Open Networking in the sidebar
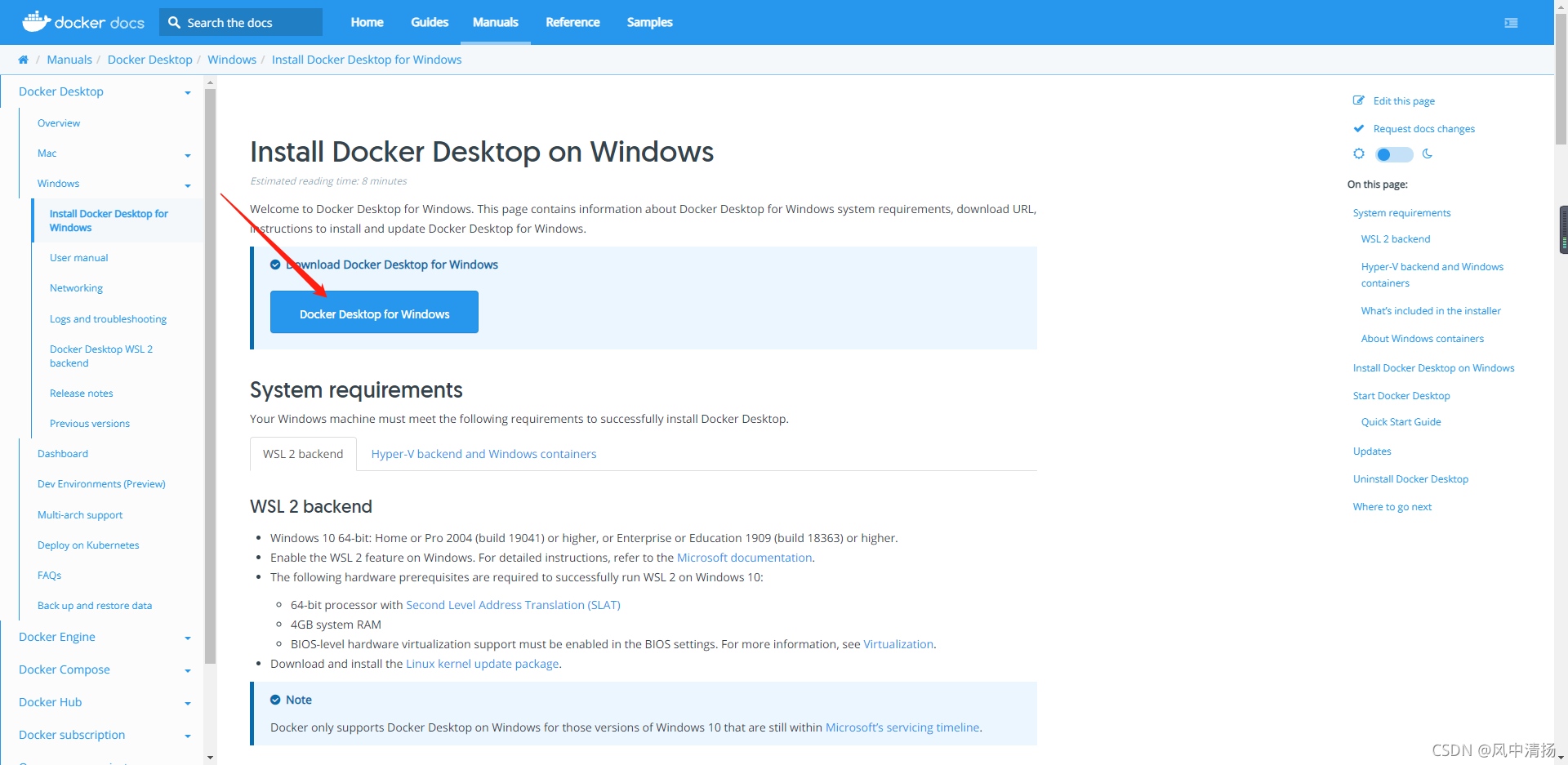The image size is (1568, 765). click(x=76, y=288)
